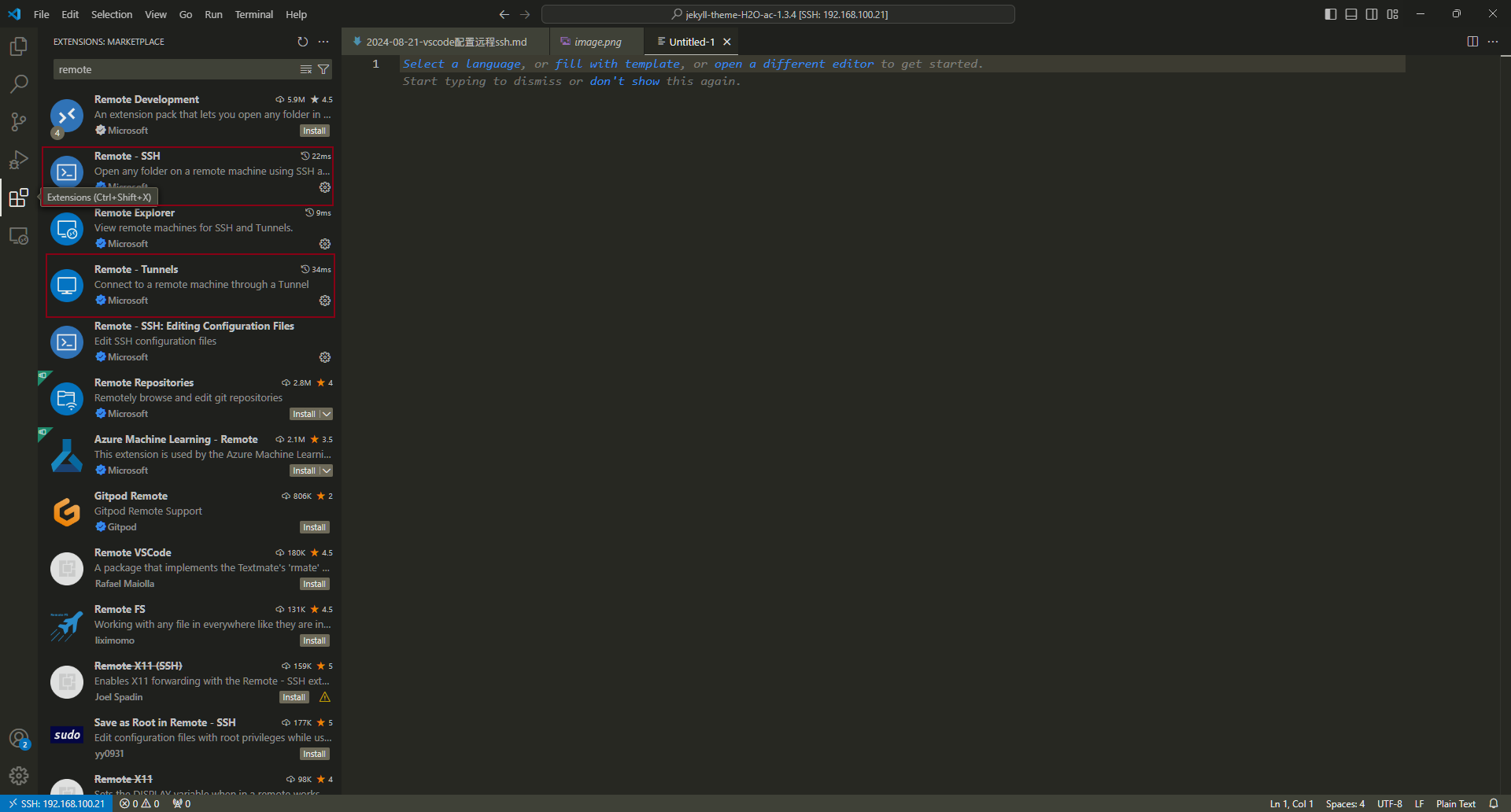Click the "don't show" link
The height and width of the screenshot is (812, 1511).
pyautogui.click(x=625, y=81)
